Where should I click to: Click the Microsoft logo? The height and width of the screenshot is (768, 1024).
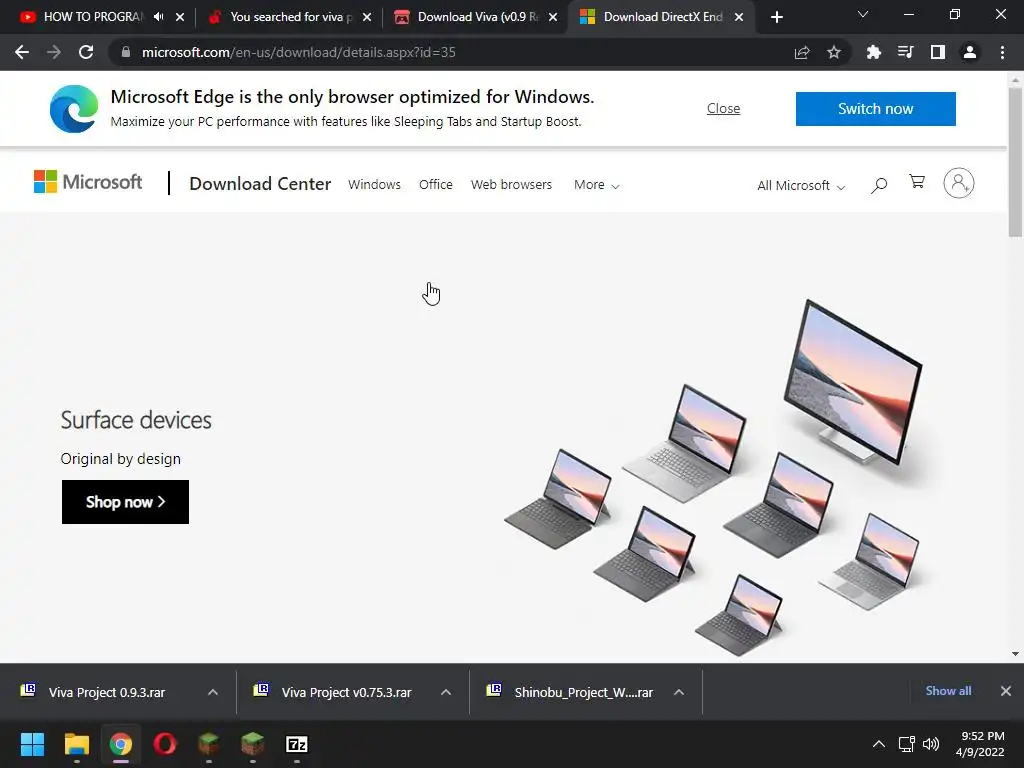tap(88, 182)
